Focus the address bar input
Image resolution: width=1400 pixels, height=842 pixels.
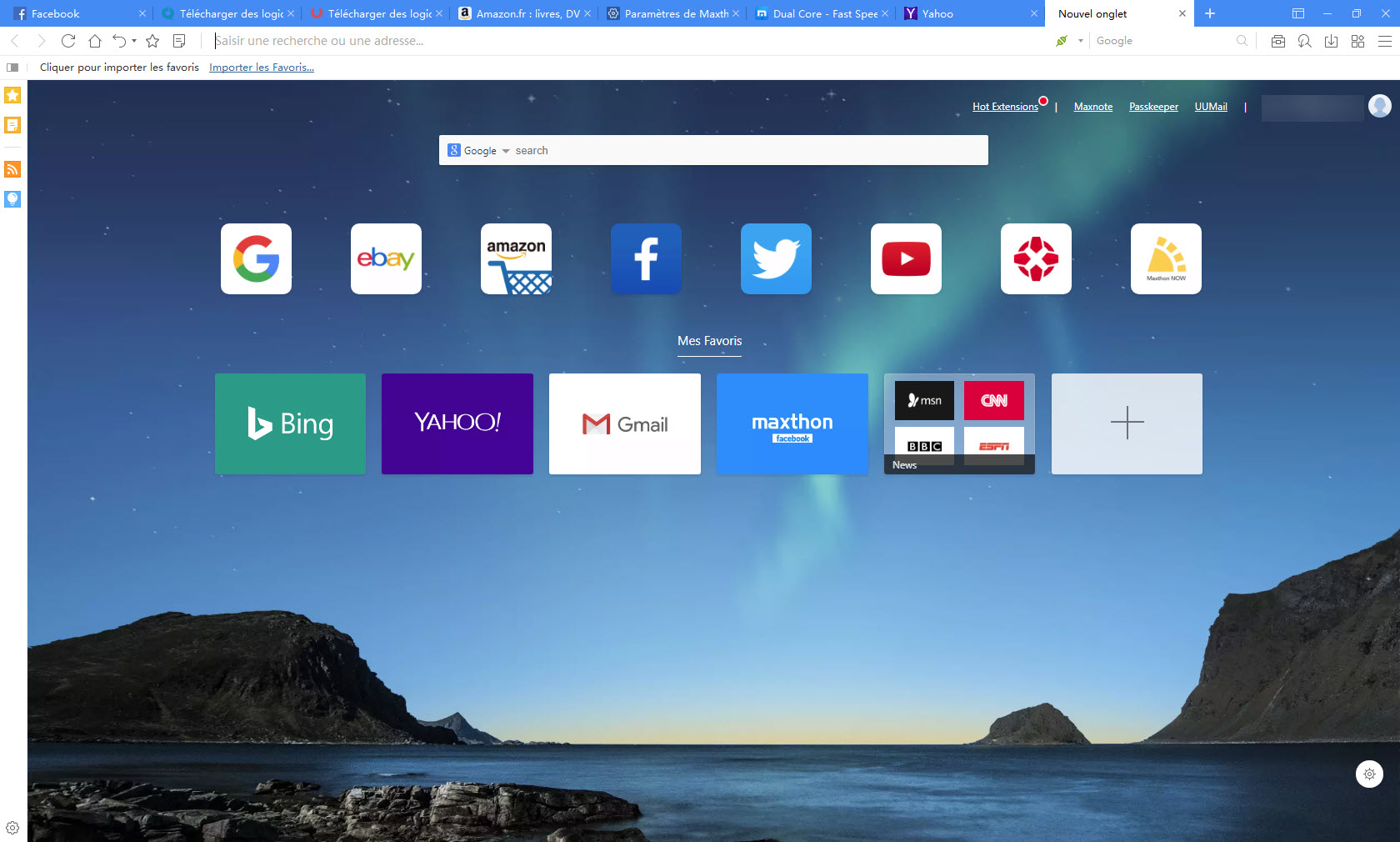(x=625, y=41)
